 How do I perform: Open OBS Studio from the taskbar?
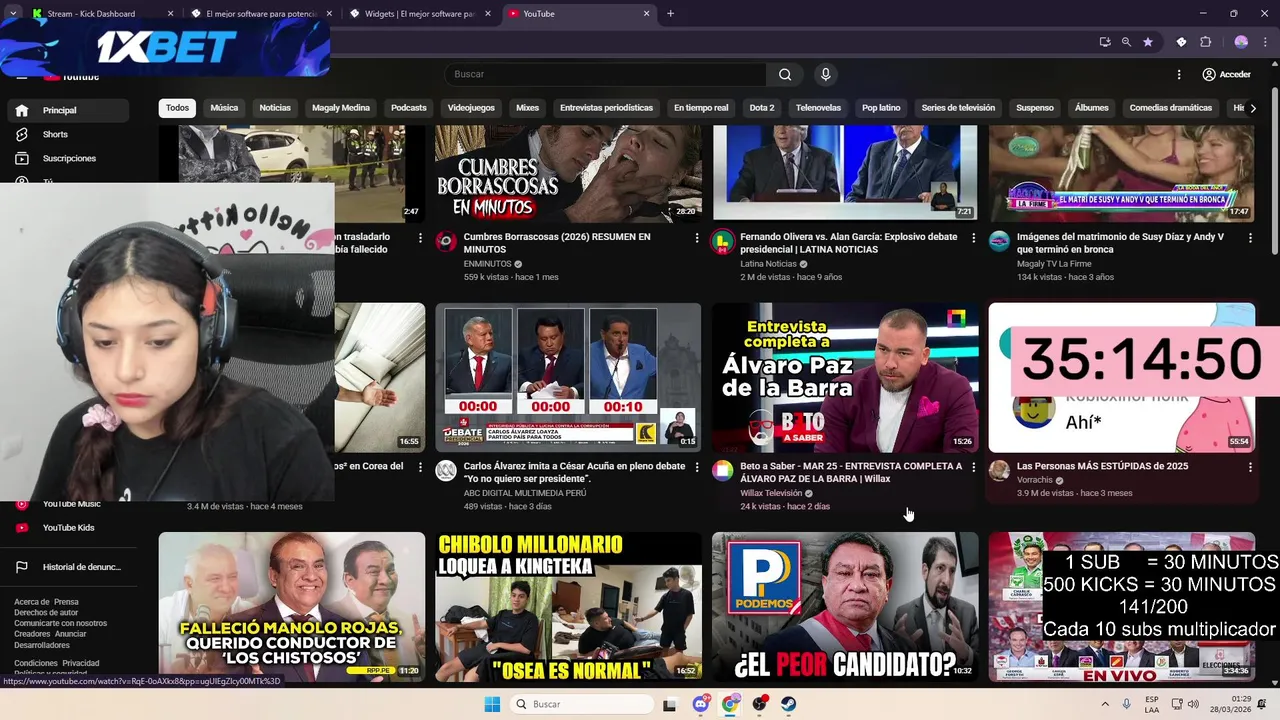pos(760,704)
